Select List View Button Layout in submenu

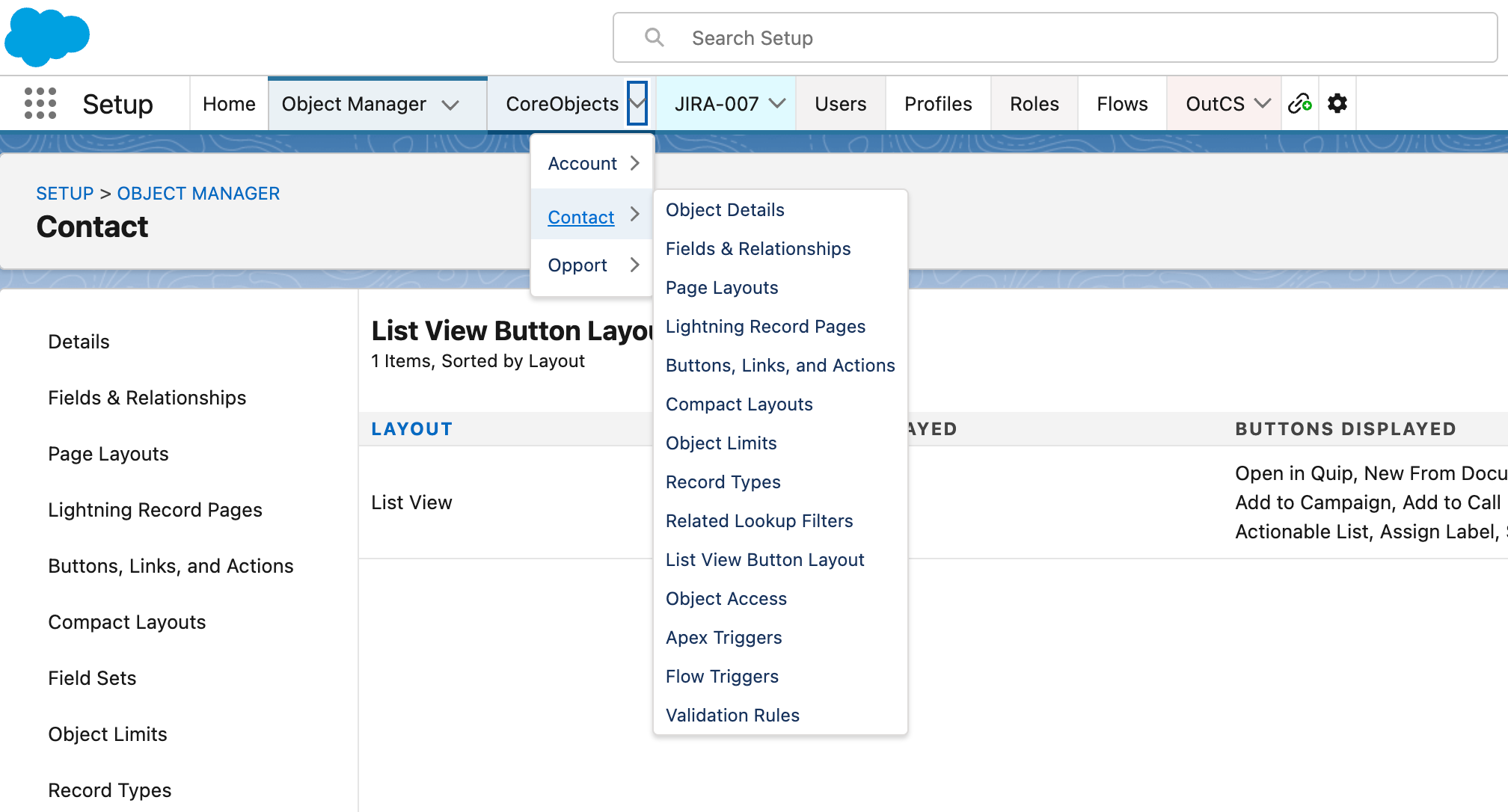click(x=764, y=560)
